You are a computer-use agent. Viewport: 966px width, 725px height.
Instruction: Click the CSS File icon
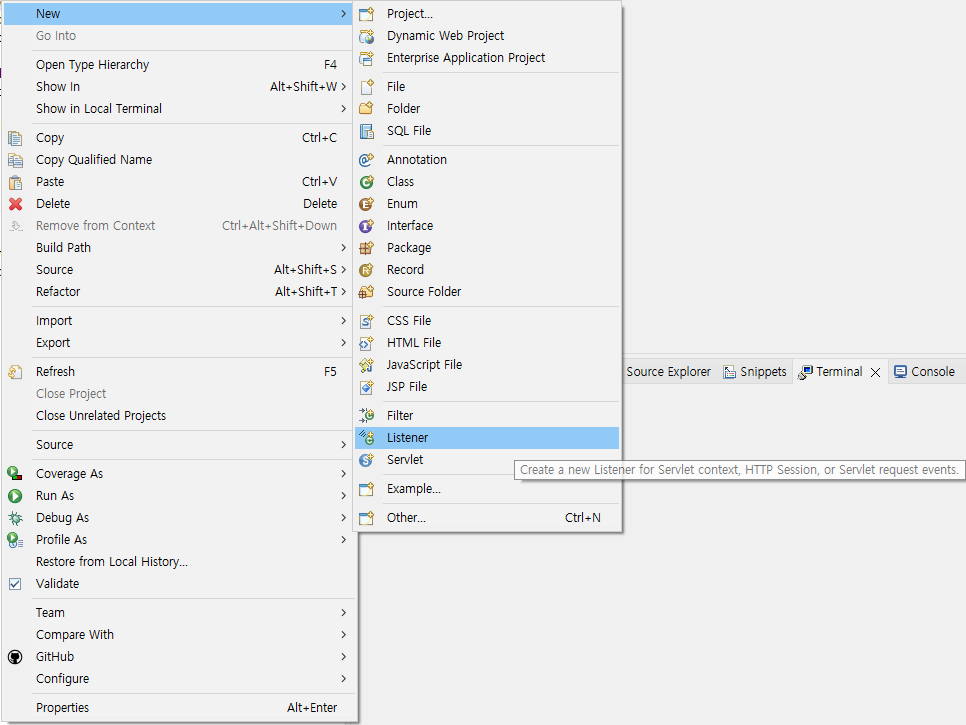tap(367, 321)
